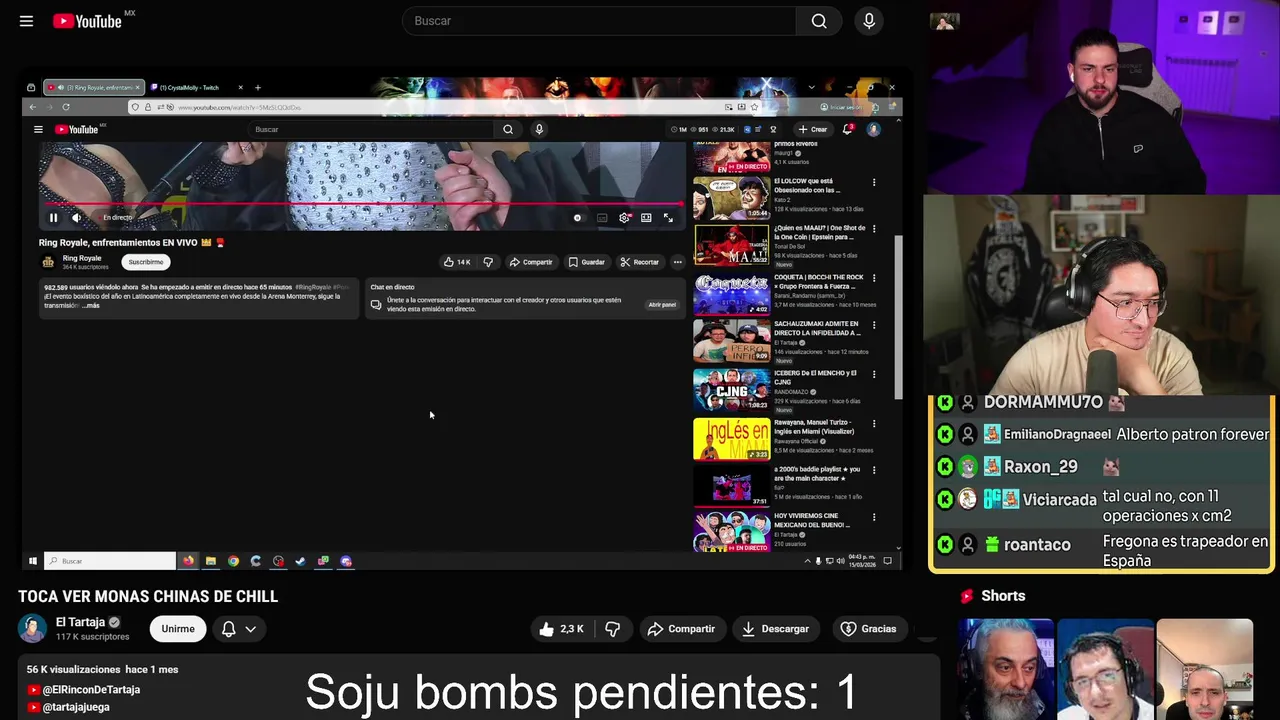Clip the stream with Recortar

point(639,262)
